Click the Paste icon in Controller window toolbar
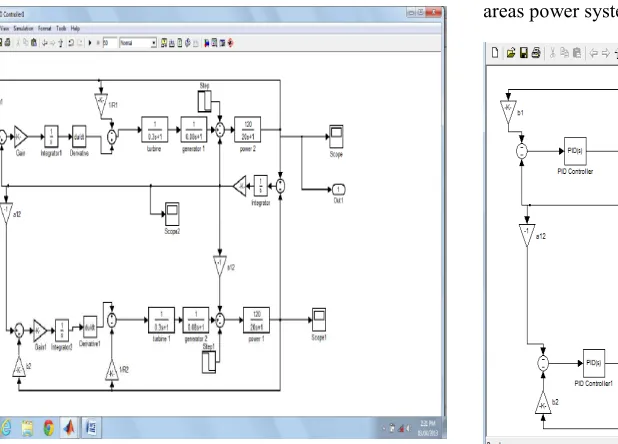 coord(34,43)
